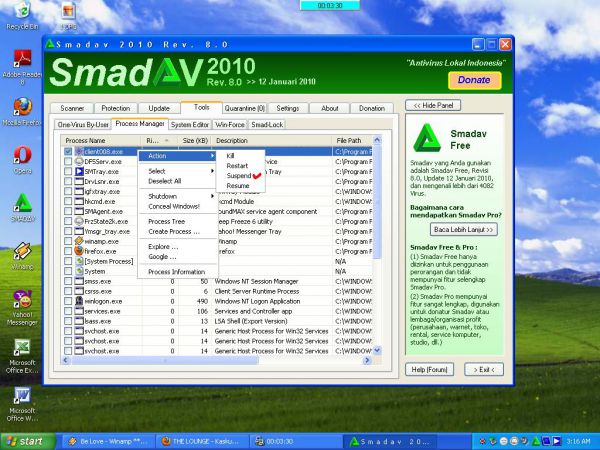Image resolution: width=600 pixels, height=450 pixels.
Task: Click the firefox.exe process icon
Action: [x=79, y=251]
